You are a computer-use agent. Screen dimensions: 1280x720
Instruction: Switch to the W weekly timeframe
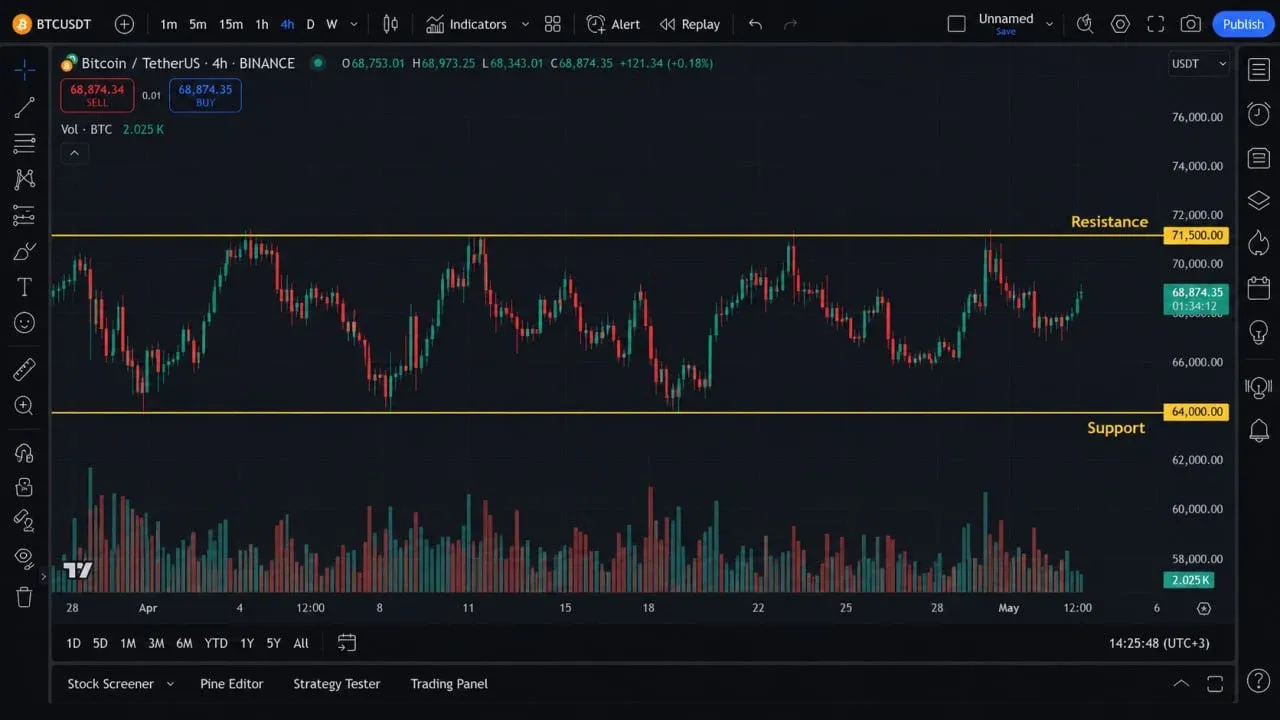332,24
